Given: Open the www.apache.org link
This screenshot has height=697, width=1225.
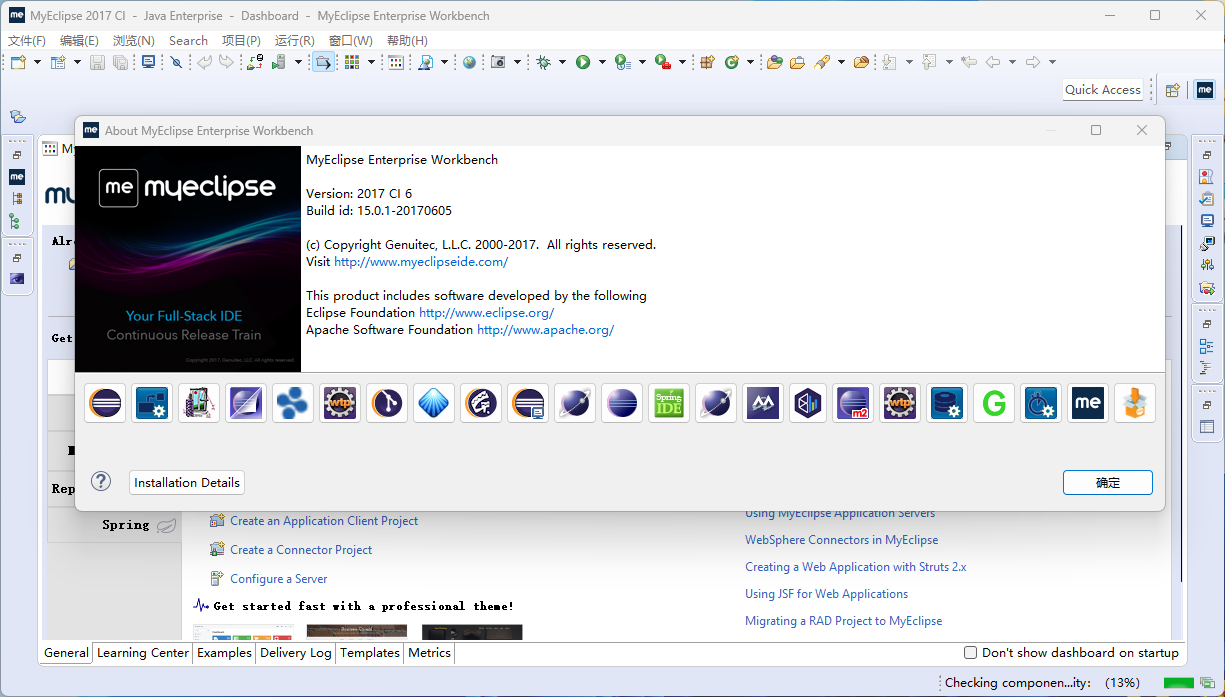Looking at the screenshot, I should point(545,330).
